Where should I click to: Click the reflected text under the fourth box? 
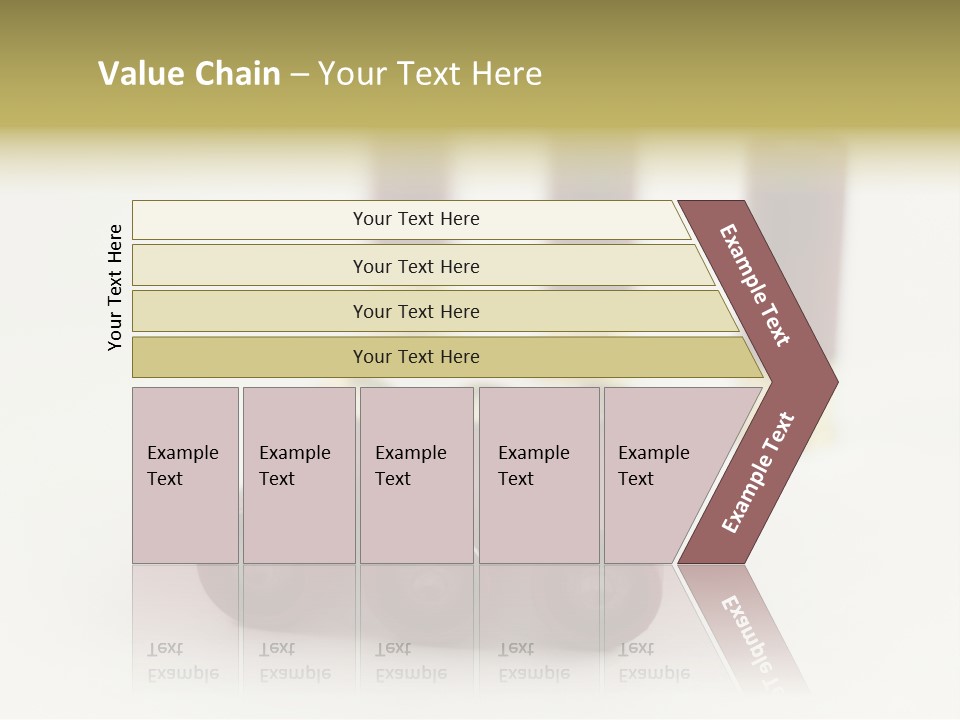click(533, 660)
